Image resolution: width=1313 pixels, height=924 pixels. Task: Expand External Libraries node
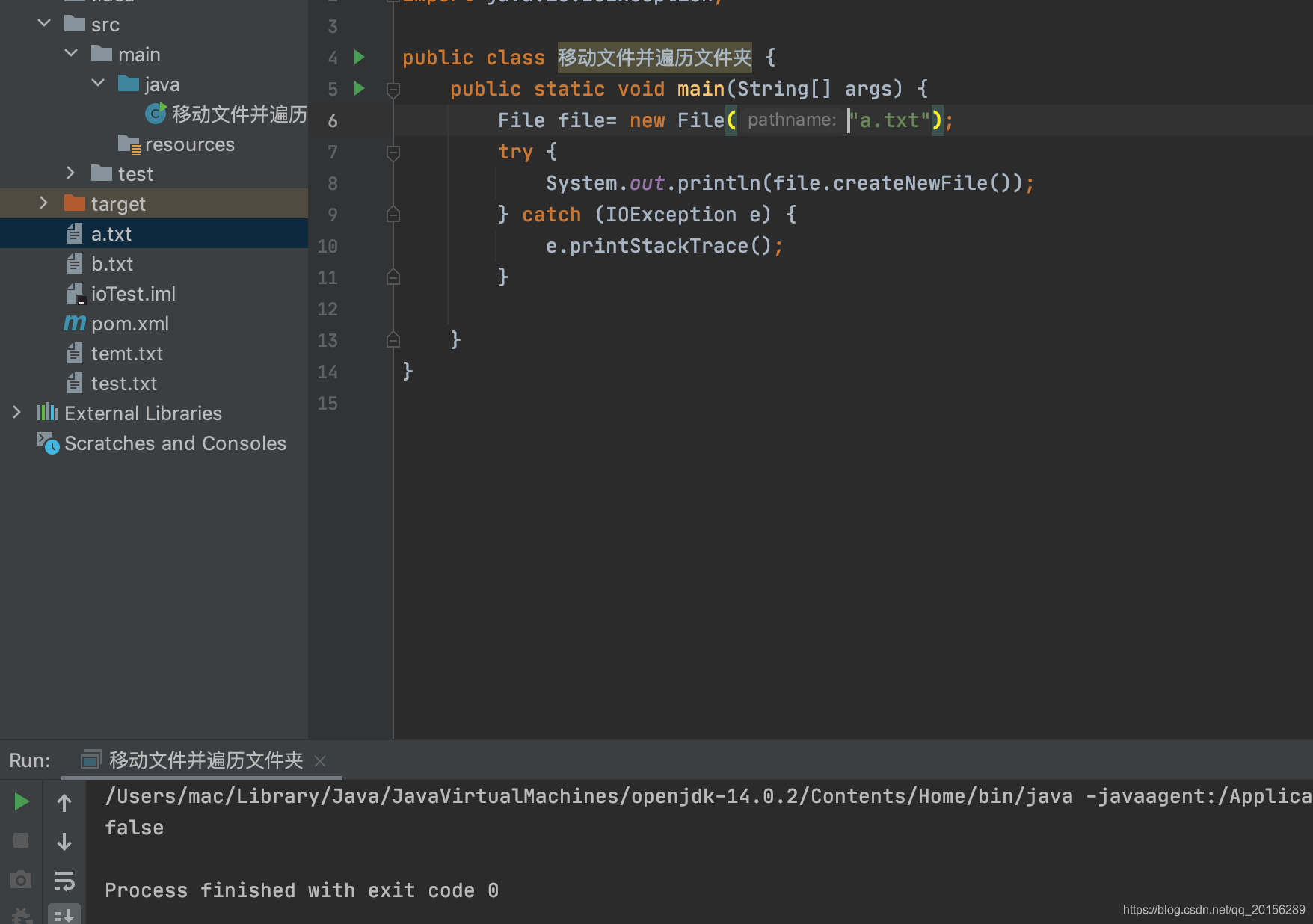coord(17,412)
